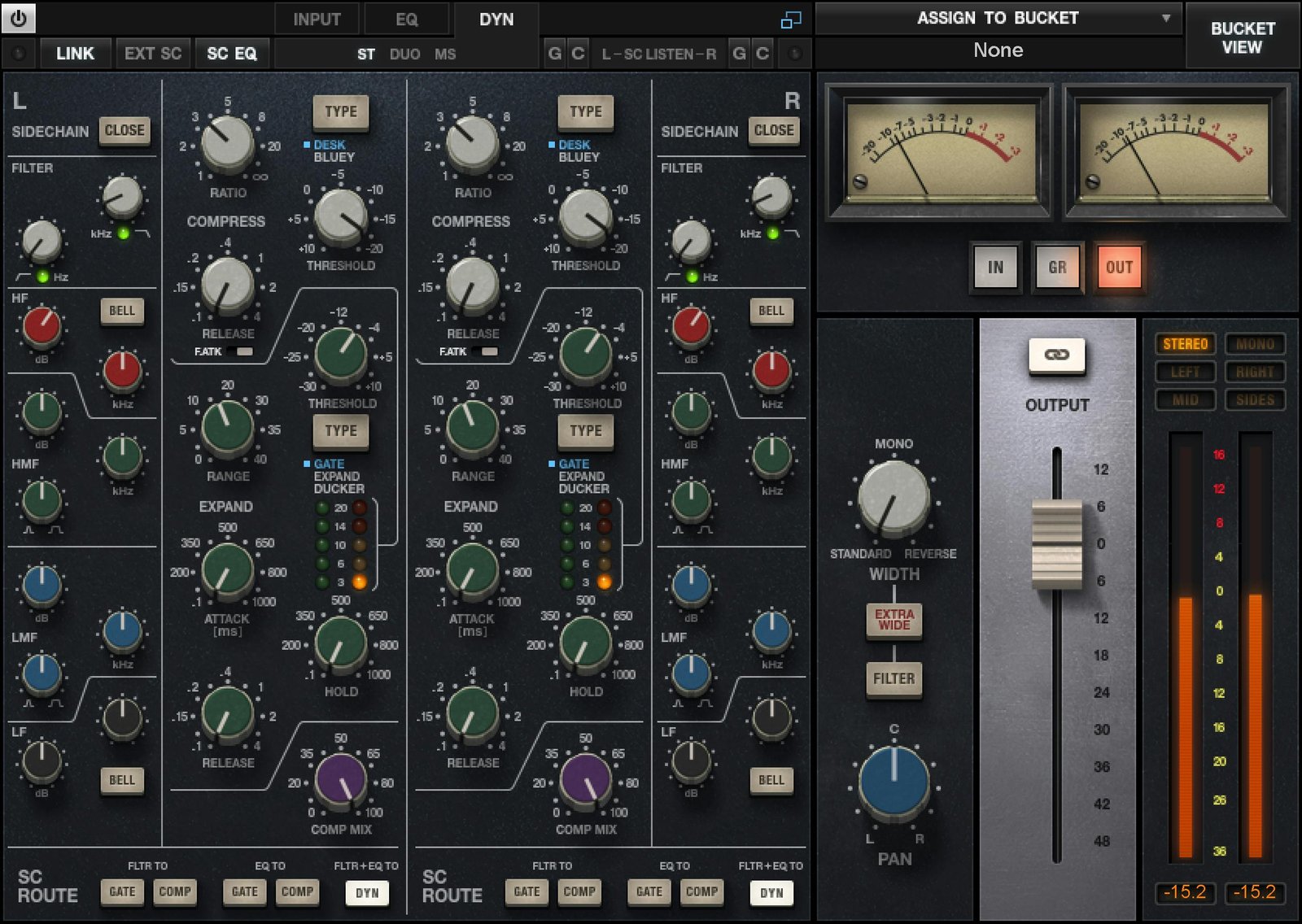Screen dimensions: 1302x924
Task: Click the power bypass button
Action: click(x=19, y=18)
